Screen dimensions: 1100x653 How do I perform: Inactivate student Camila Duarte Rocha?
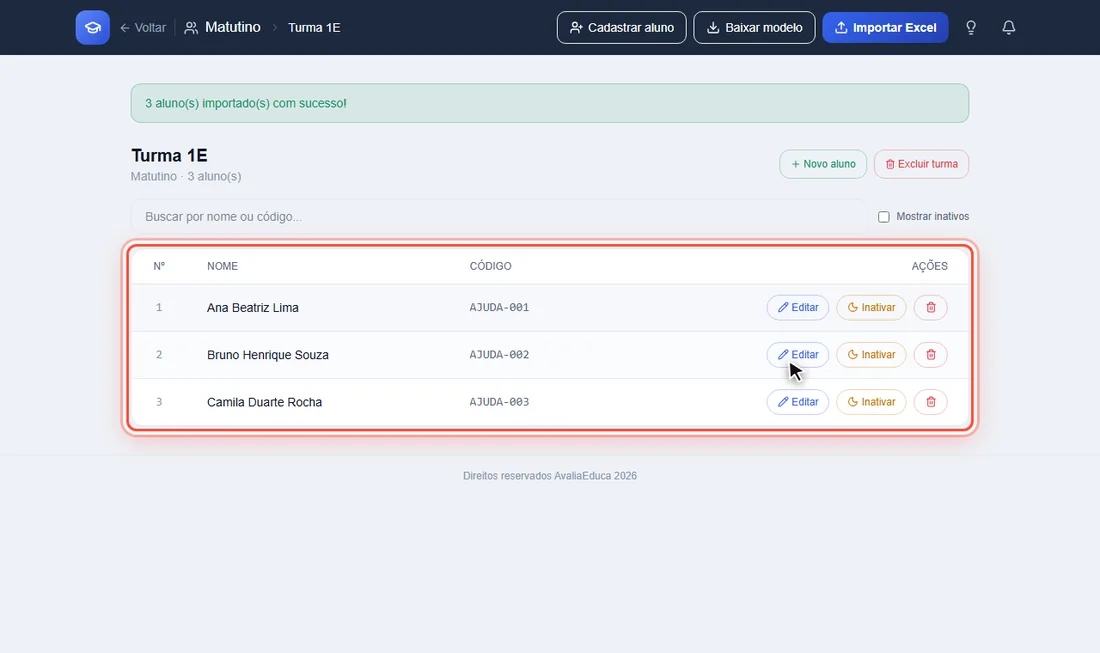(871, 402)
